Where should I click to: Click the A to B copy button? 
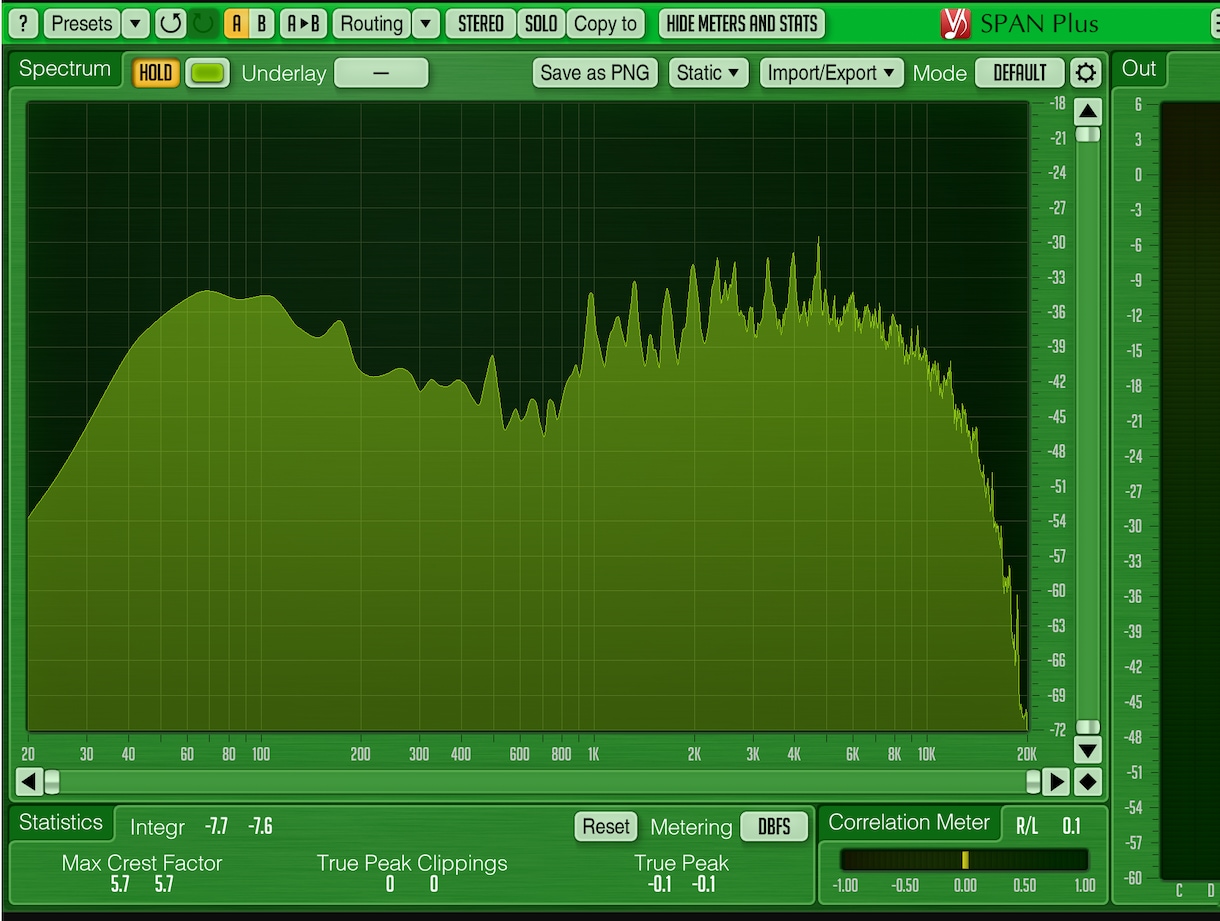click(303, 23)
